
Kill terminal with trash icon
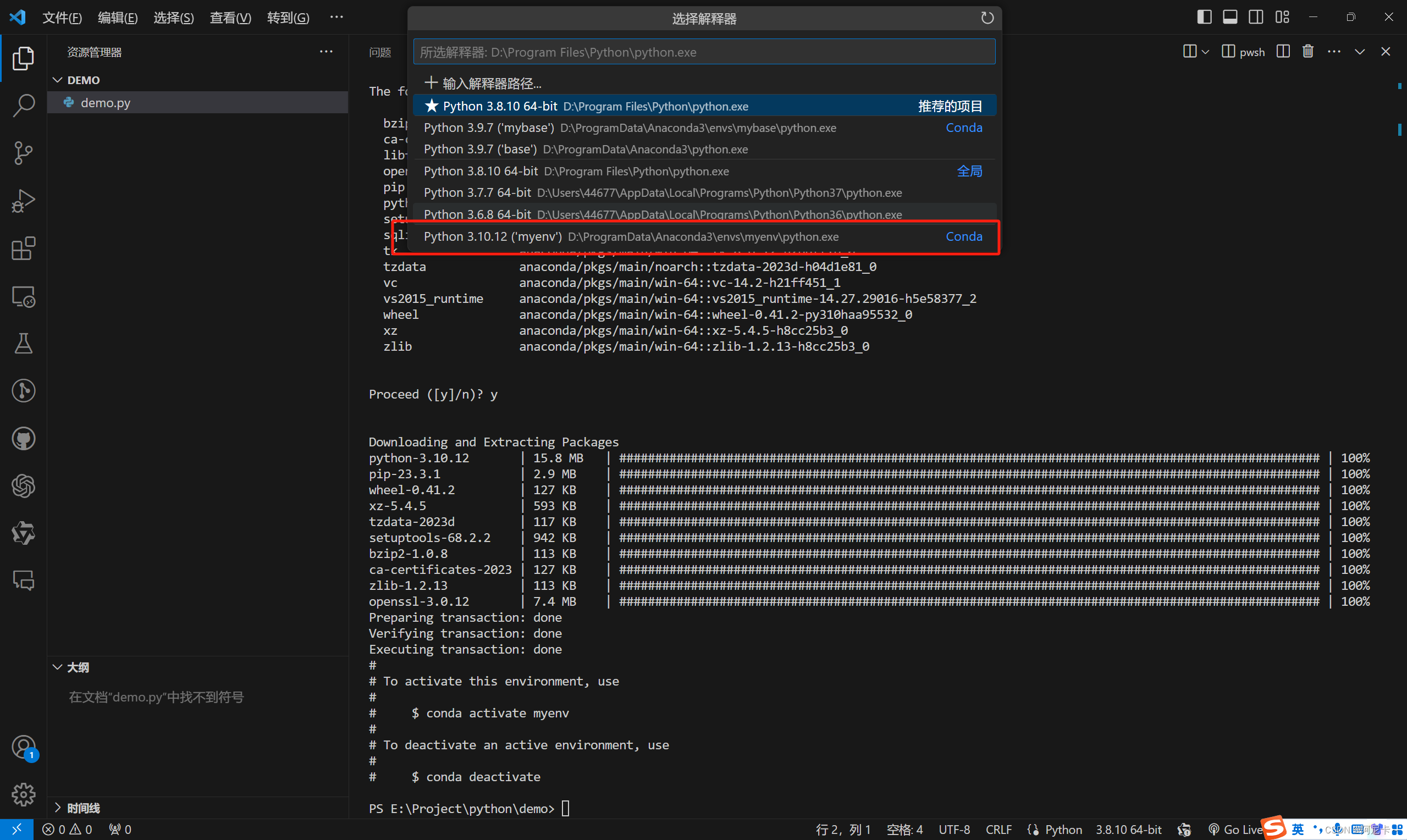[1307, 52]
